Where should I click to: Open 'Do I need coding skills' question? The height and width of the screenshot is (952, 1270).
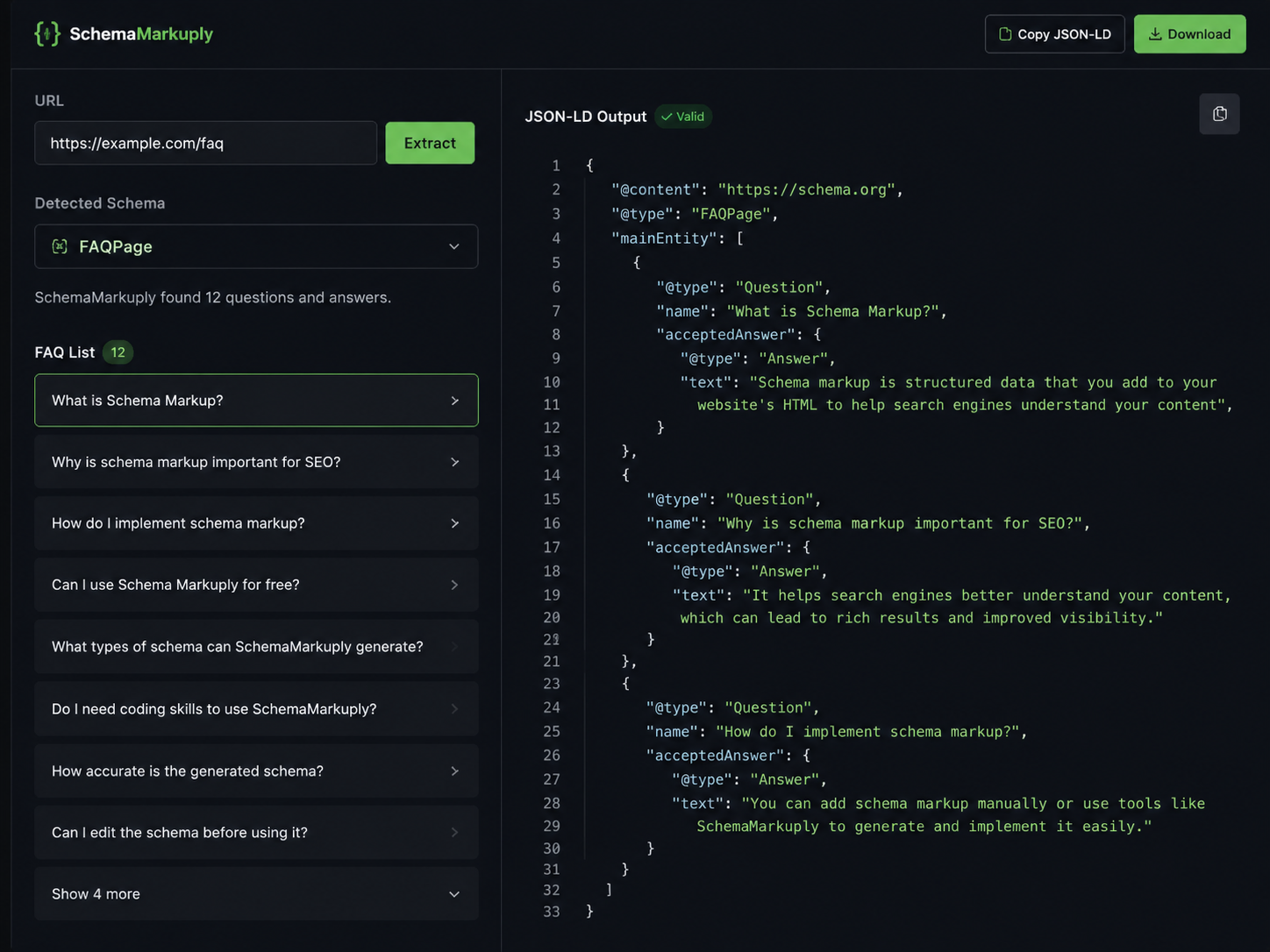click(256, 709)
